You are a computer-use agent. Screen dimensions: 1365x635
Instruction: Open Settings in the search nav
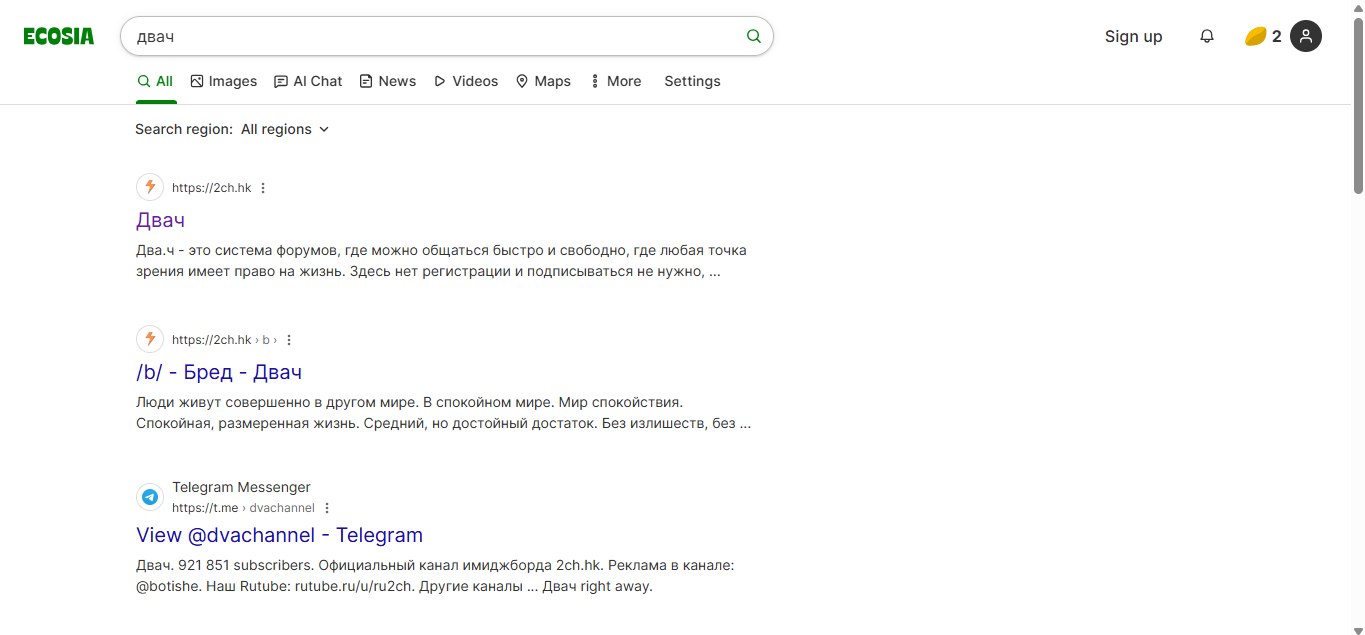point(692,81)
